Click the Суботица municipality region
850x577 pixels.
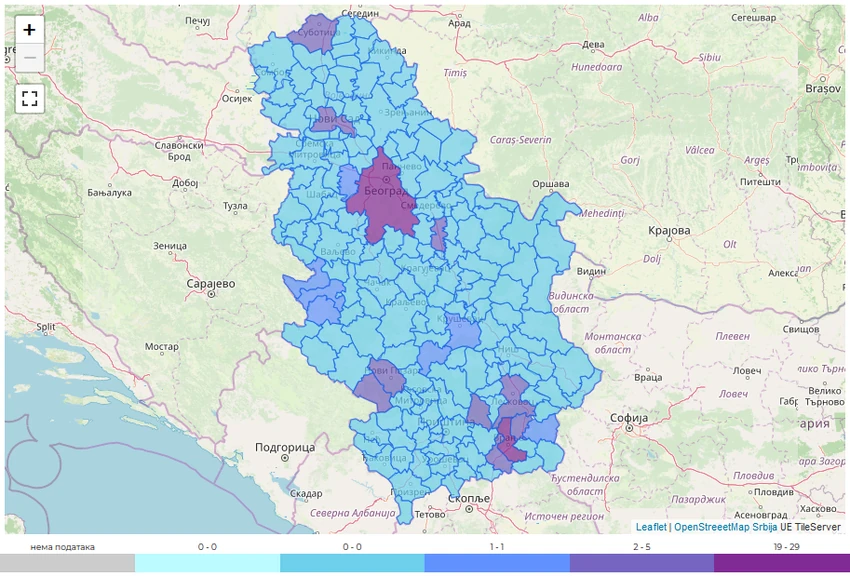tap(314, 34)
